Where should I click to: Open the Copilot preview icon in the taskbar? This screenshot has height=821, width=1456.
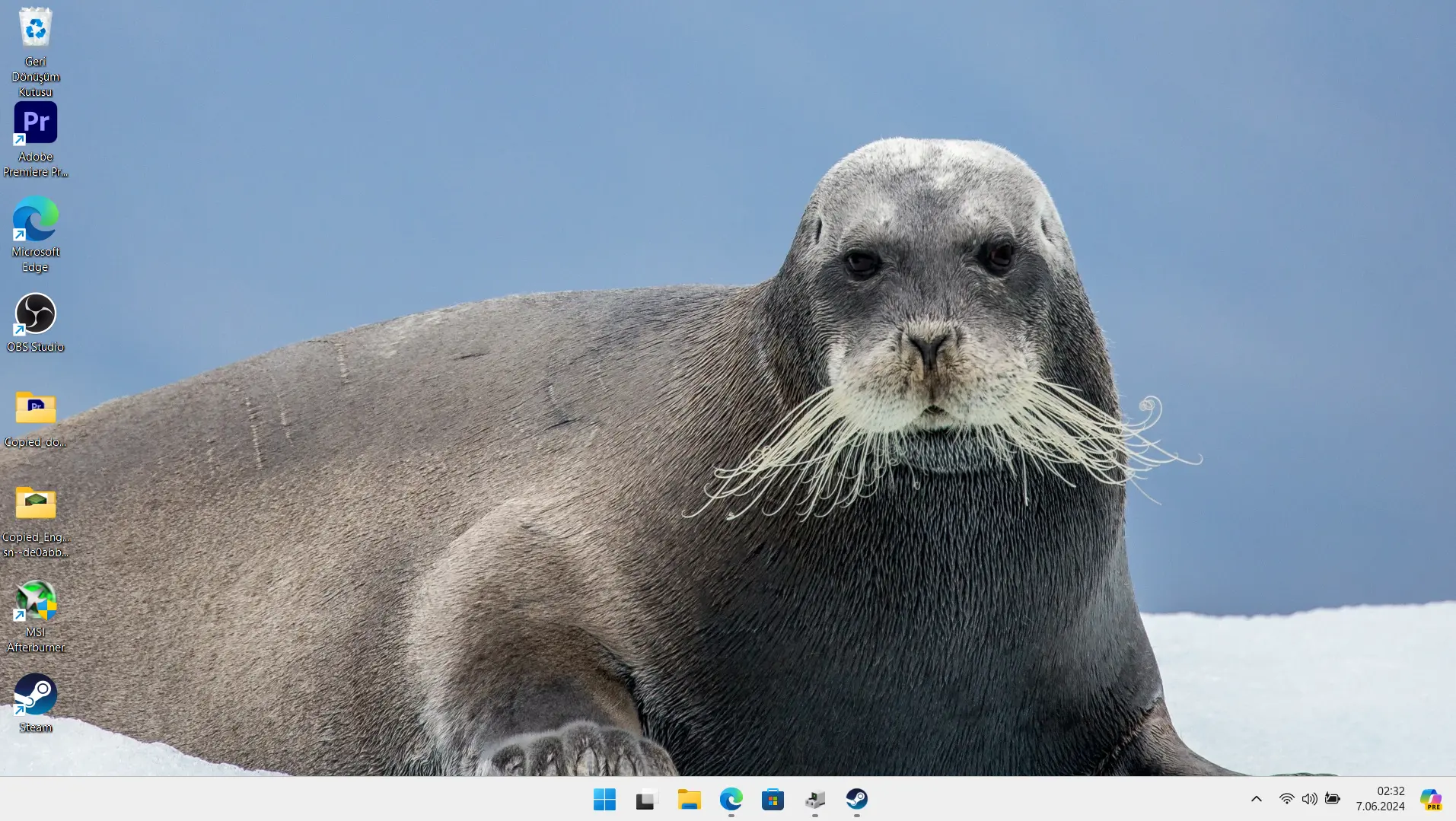click(1431, 799)
